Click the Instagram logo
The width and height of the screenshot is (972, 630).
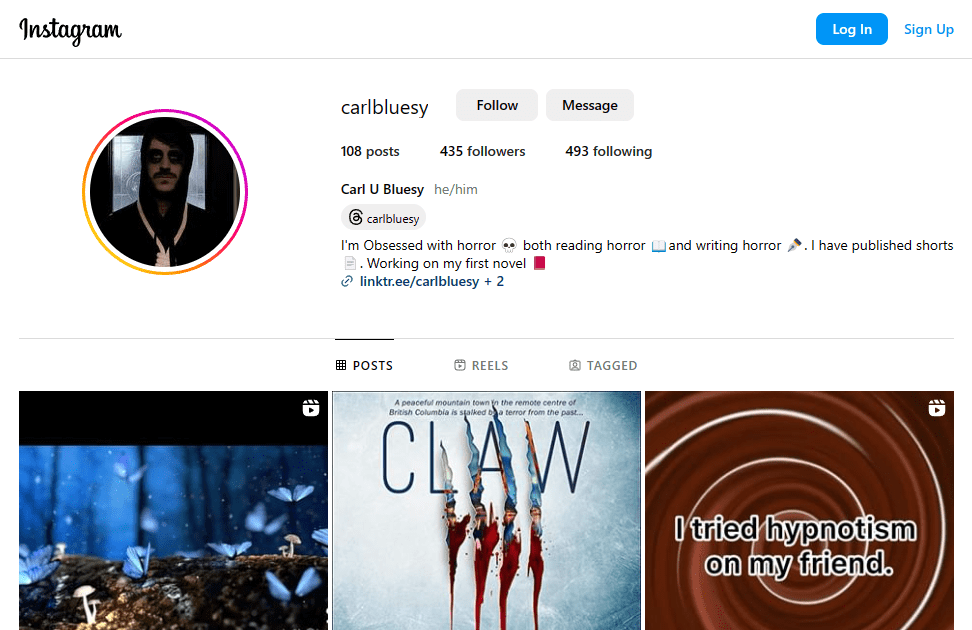[70, 30]
